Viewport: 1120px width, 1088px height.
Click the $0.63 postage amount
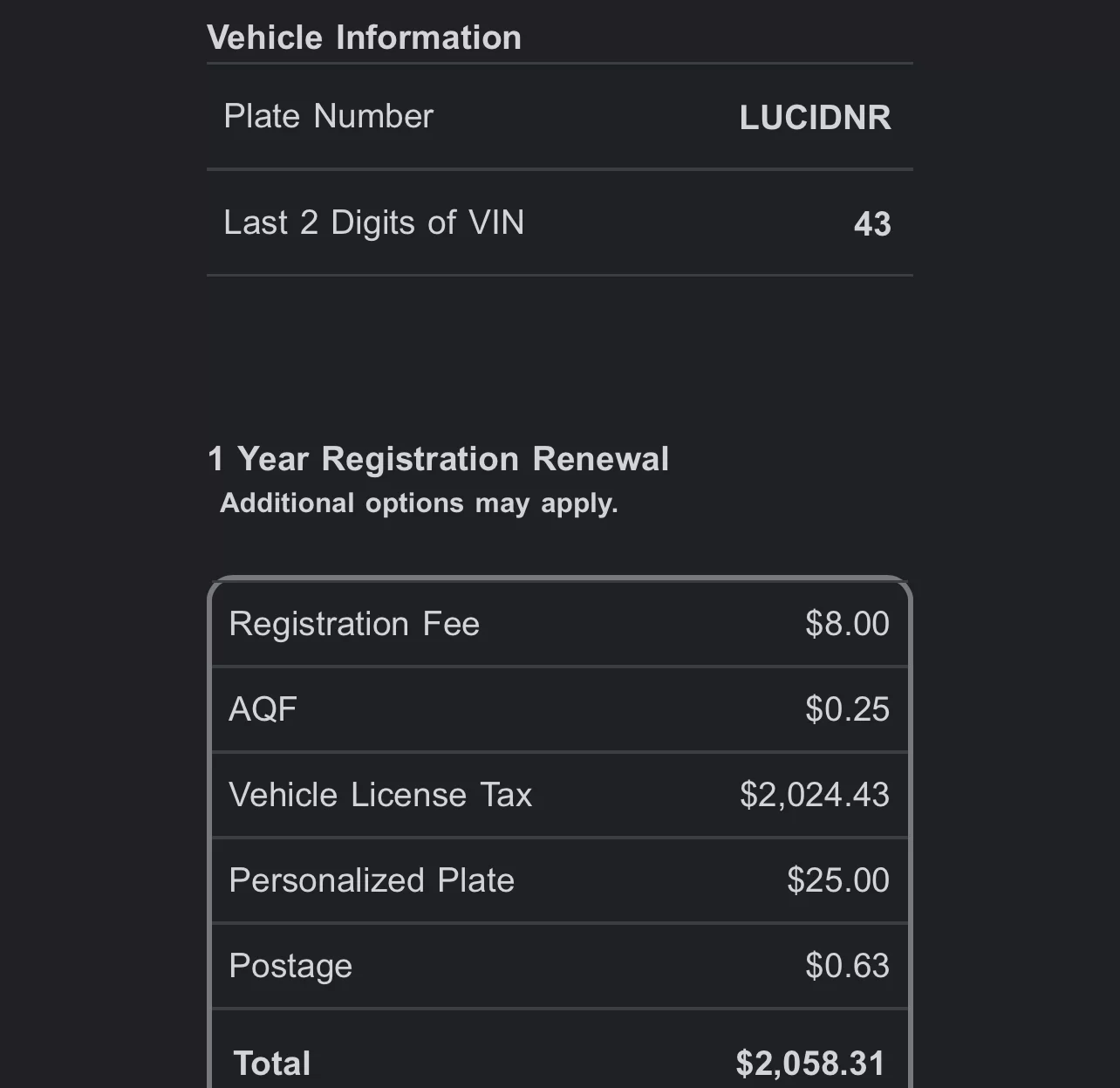847,966
